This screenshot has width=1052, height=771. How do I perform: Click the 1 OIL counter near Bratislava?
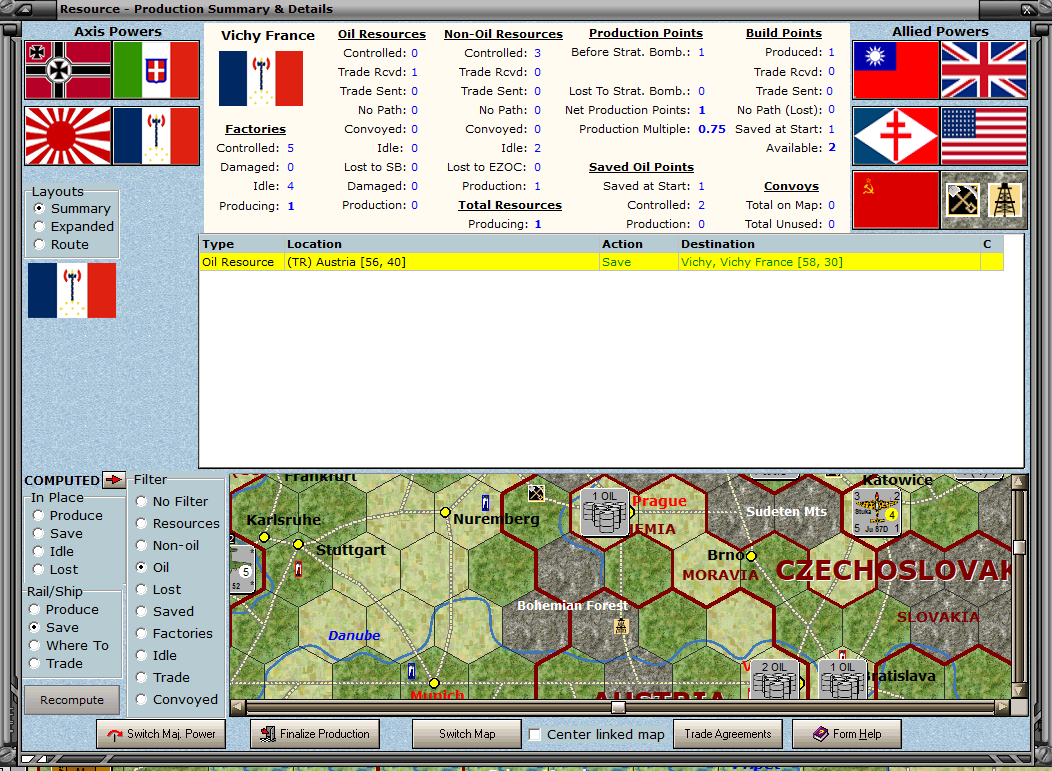click(x=843, y=679)
